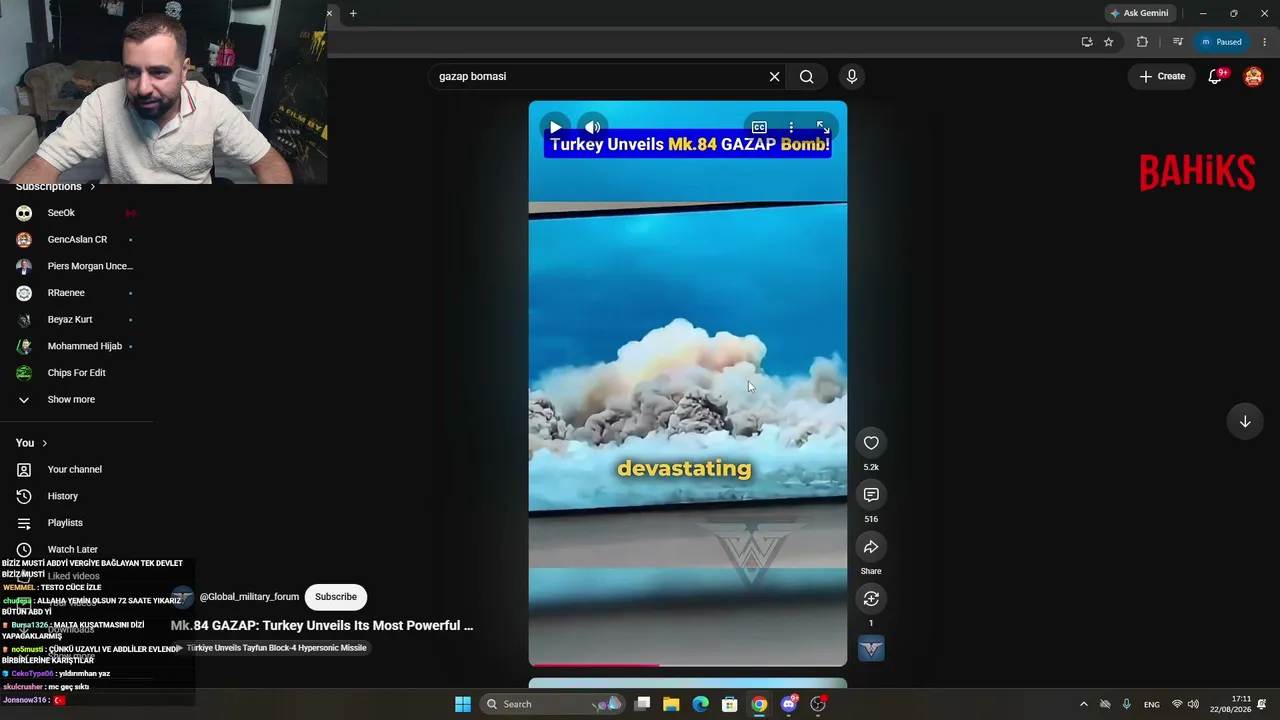
Task: Open the taskbar volume speaker control
Action: point(1193,704)
